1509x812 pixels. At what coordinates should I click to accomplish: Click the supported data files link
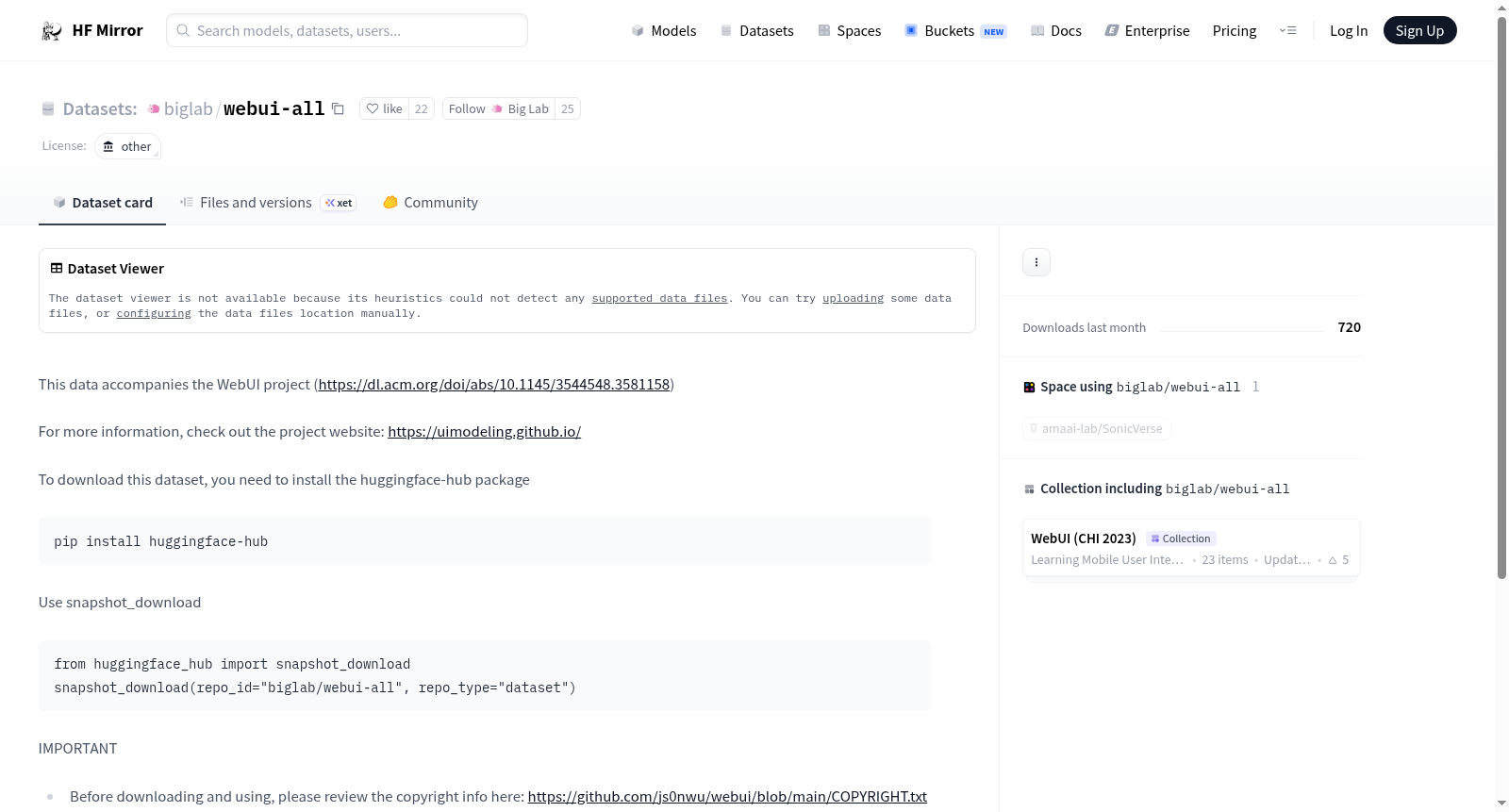(660, 298)
